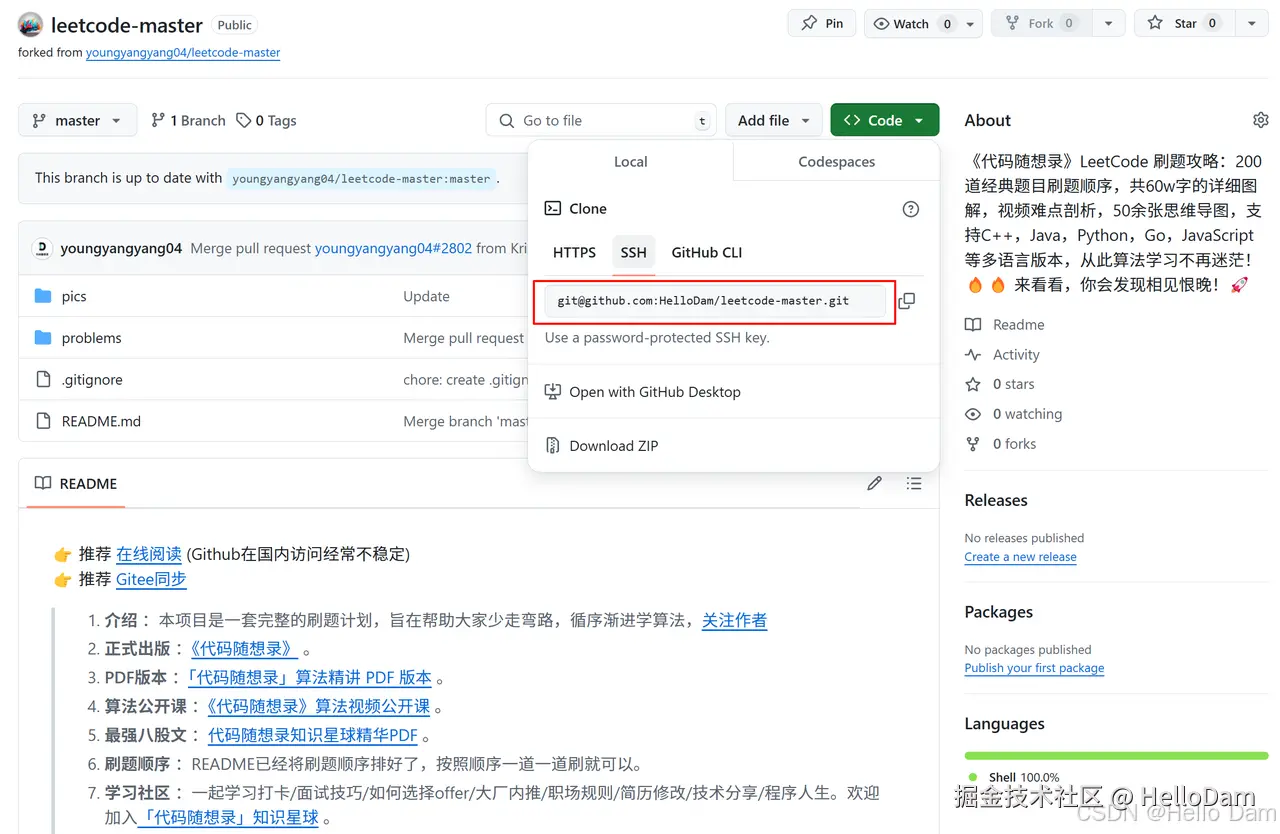View the 0 stars link
The width and height of the screenshot is (1280, 834).
1000,384
